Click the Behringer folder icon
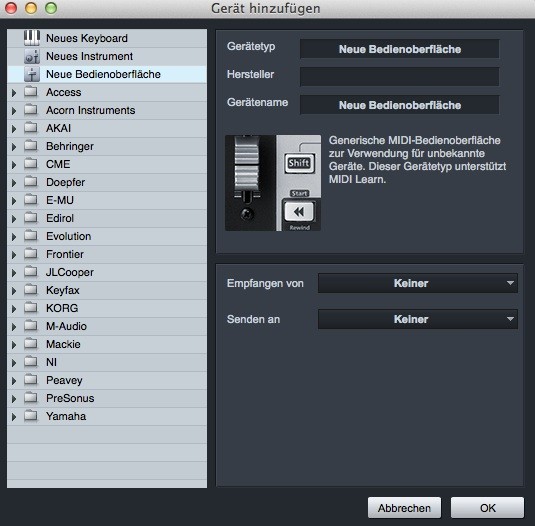This screenshot has width=535, height=526. (x=31, y=146)
